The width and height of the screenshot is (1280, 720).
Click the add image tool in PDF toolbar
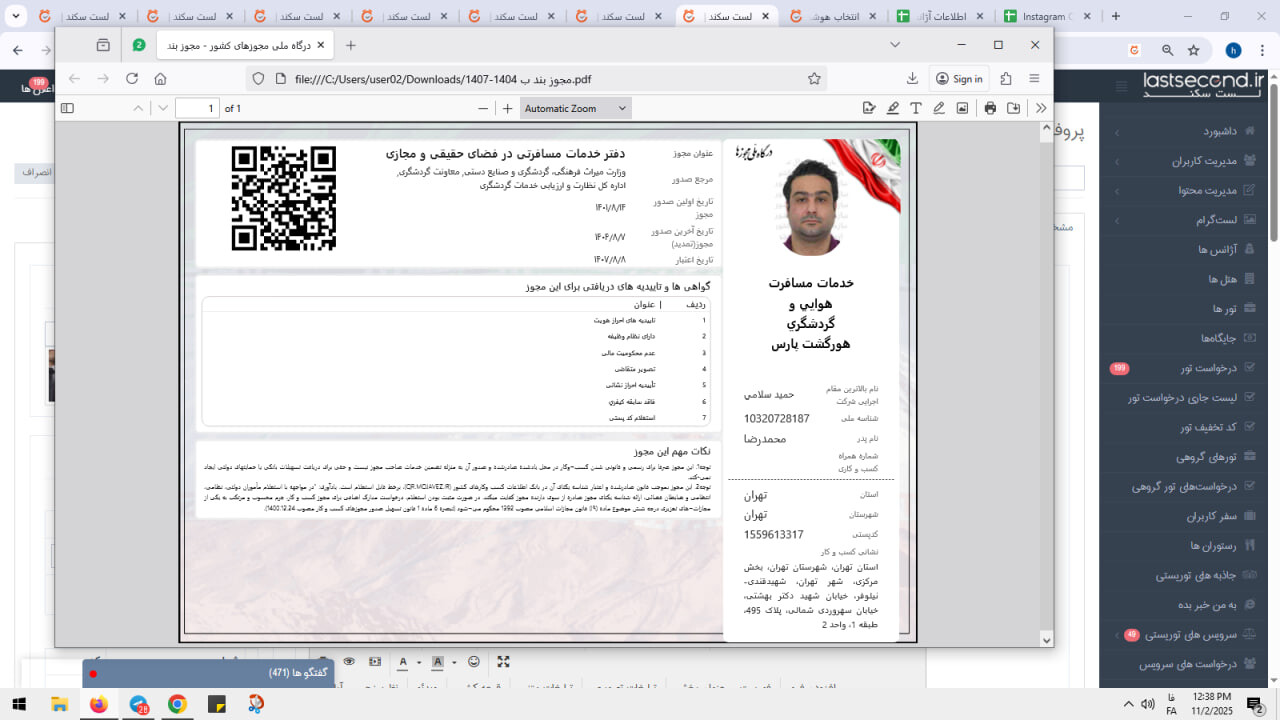[x=962, y=108]
